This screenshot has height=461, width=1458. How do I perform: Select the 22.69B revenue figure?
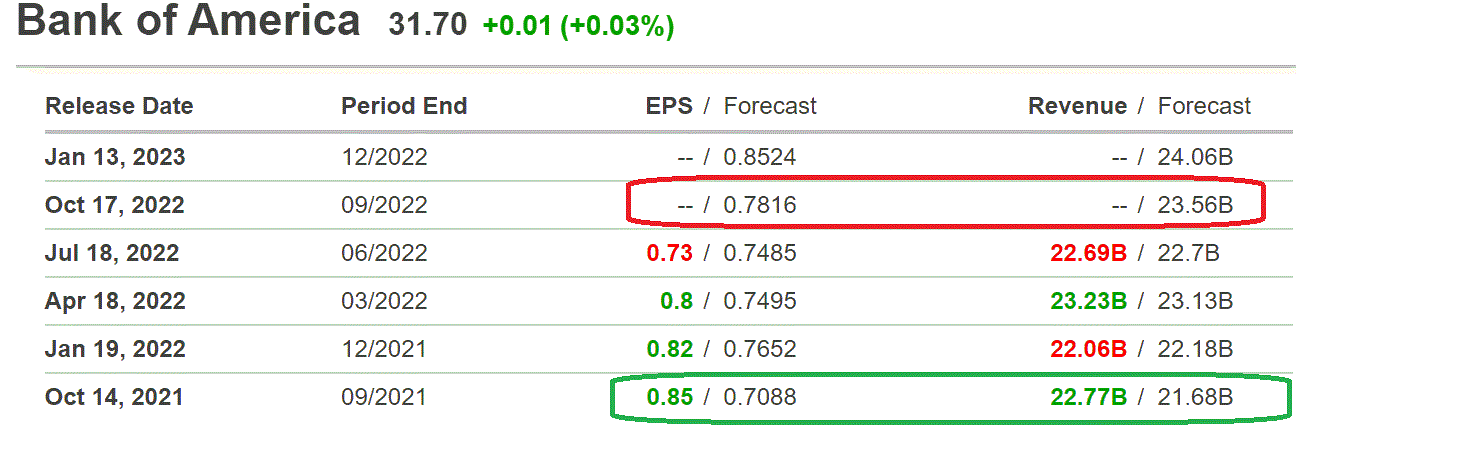[1088, 253]
